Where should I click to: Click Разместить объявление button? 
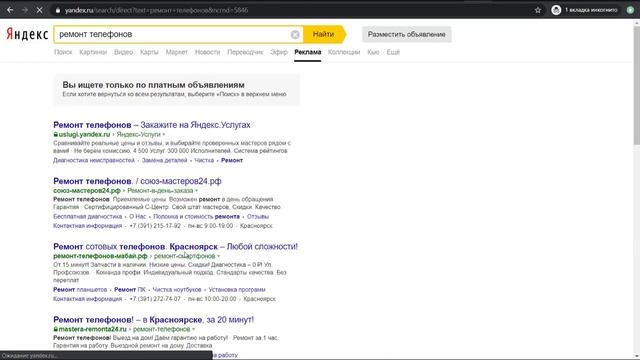point(407,34)
